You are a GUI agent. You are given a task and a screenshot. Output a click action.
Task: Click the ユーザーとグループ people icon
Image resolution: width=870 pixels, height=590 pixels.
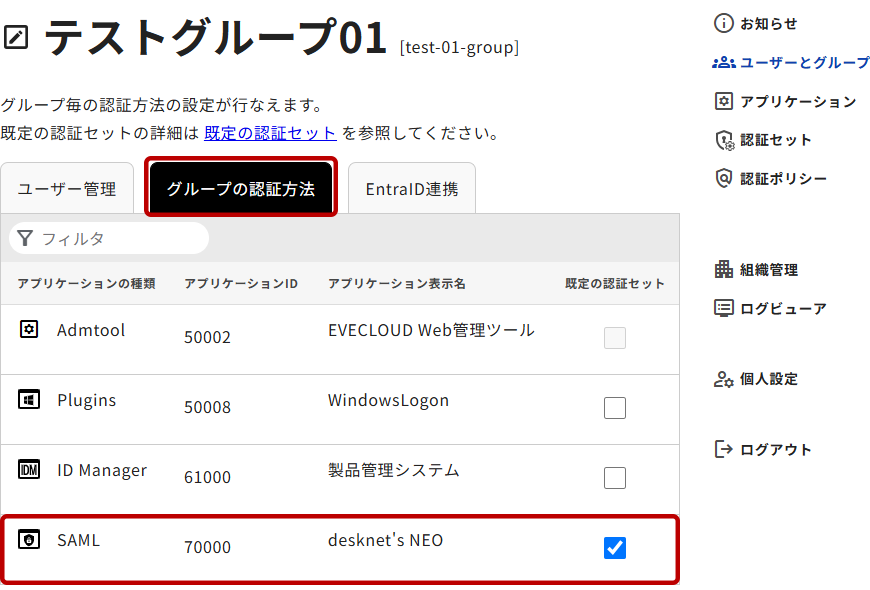724,62
